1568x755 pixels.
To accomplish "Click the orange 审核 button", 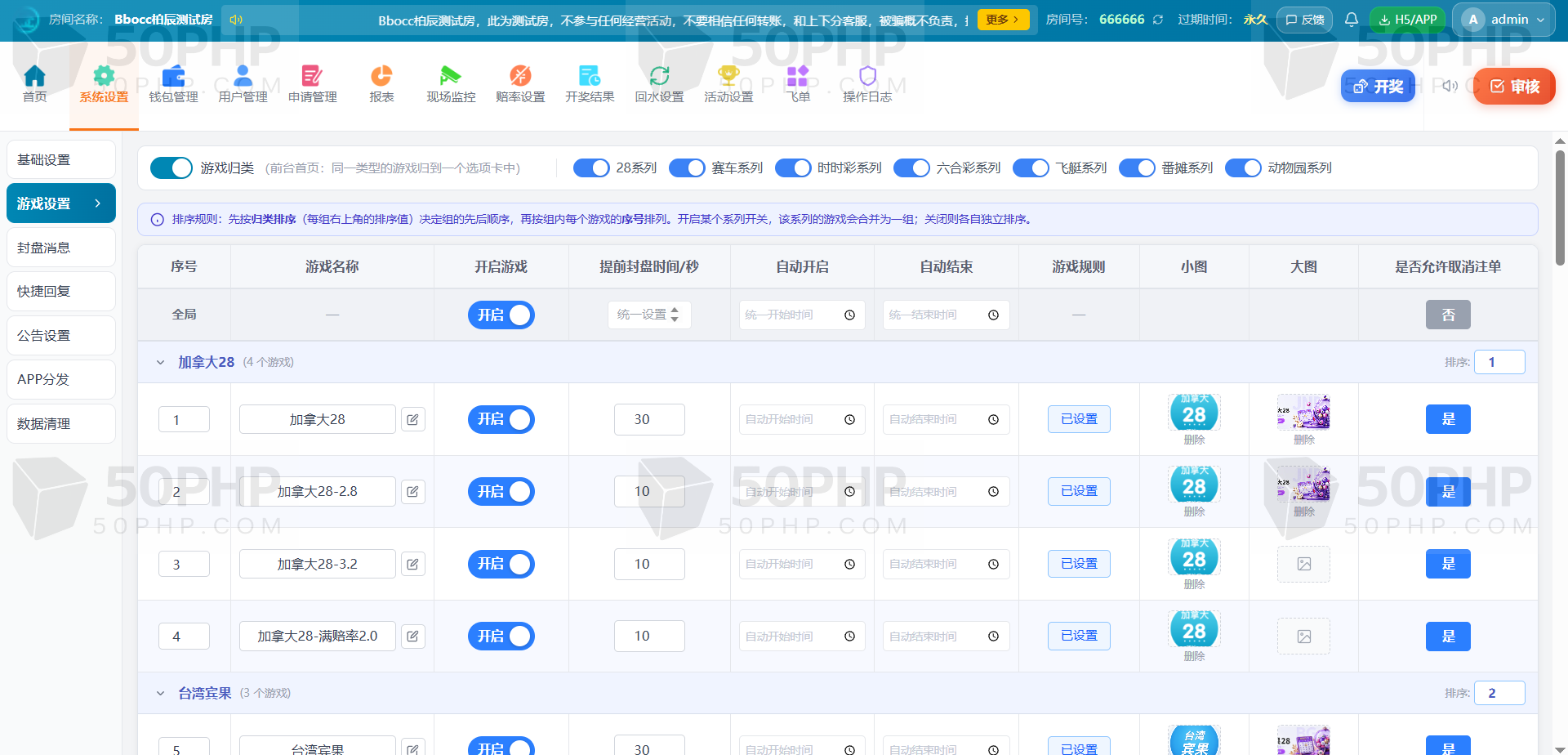I will coord(1514,87).
